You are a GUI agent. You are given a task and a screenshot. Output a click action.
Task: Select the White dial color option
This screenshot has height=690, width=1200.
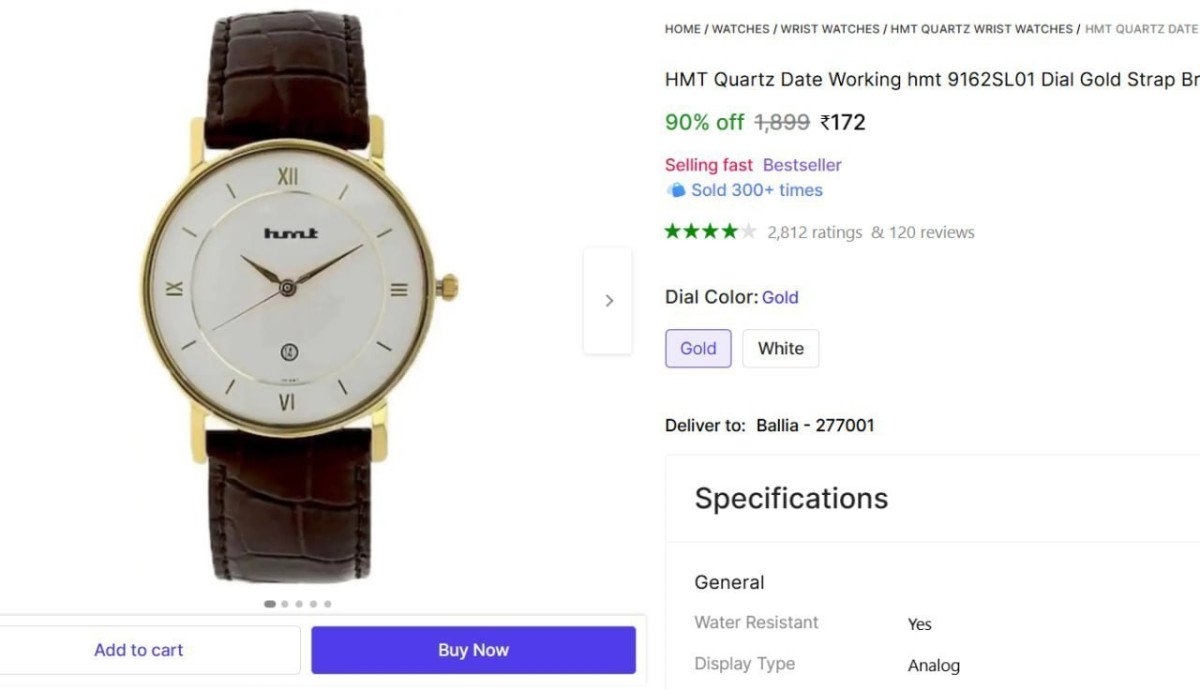(x=781, y=348)
